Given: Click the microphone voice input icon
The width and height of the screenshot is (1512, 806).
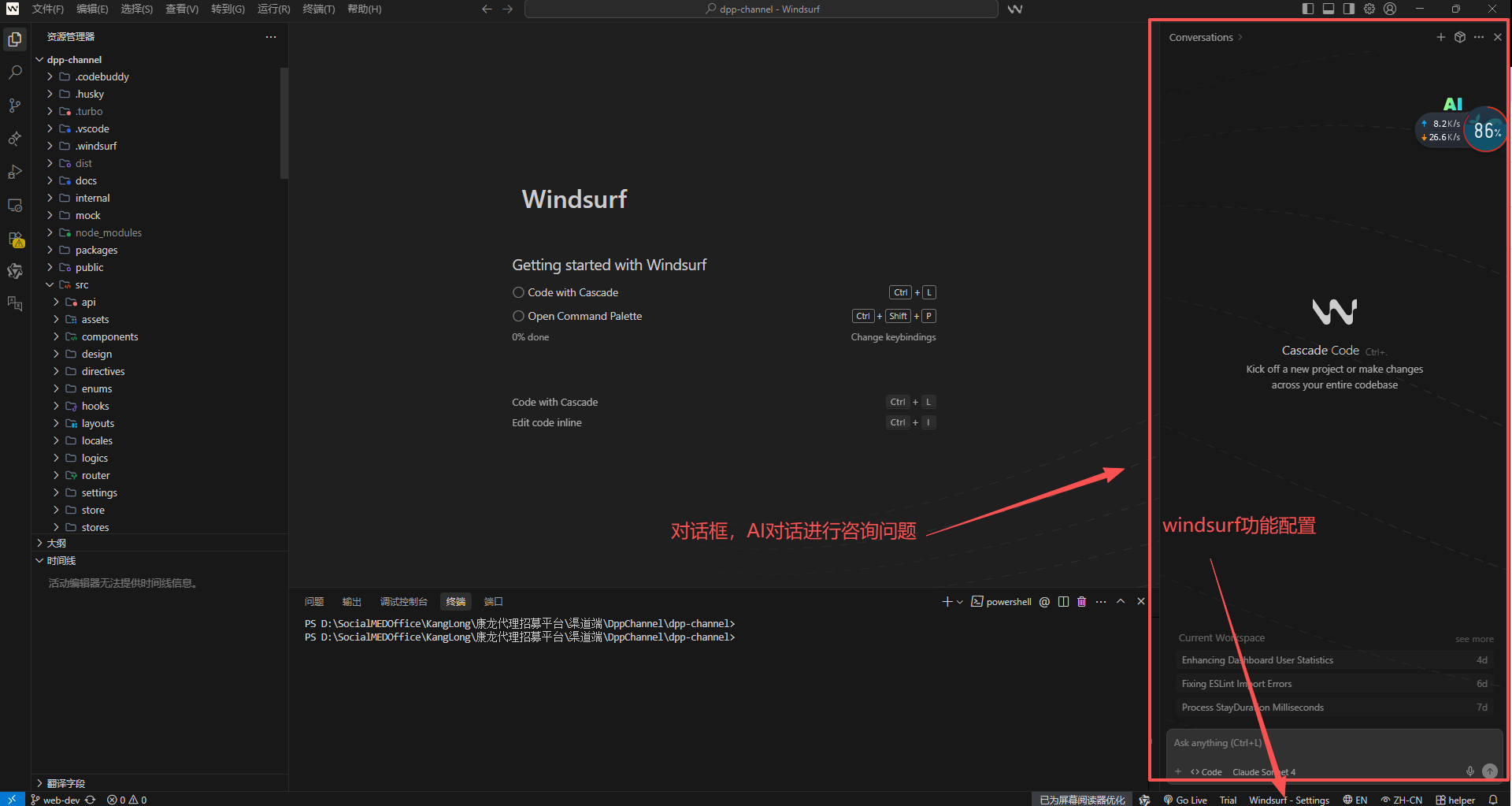Looking at the screenshot, I should pos(1469,771).
